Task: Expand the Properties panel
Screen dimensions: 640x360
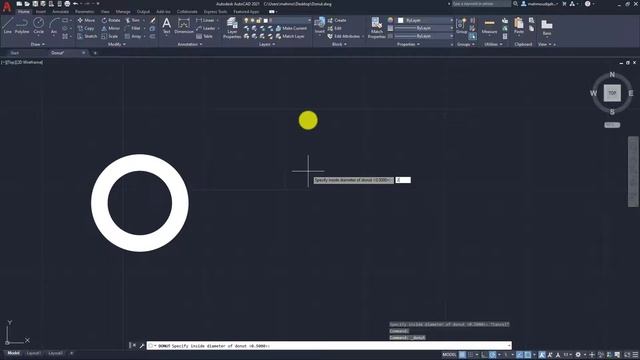Action: (408, 44)
